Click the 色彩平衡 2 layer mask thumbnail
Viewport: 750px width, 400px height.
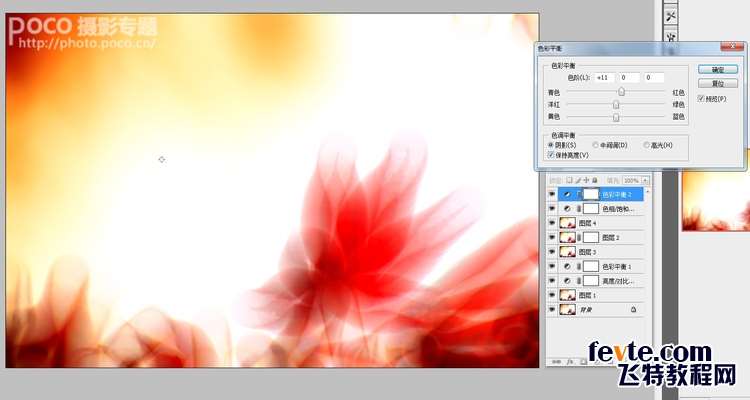(591, 194)
